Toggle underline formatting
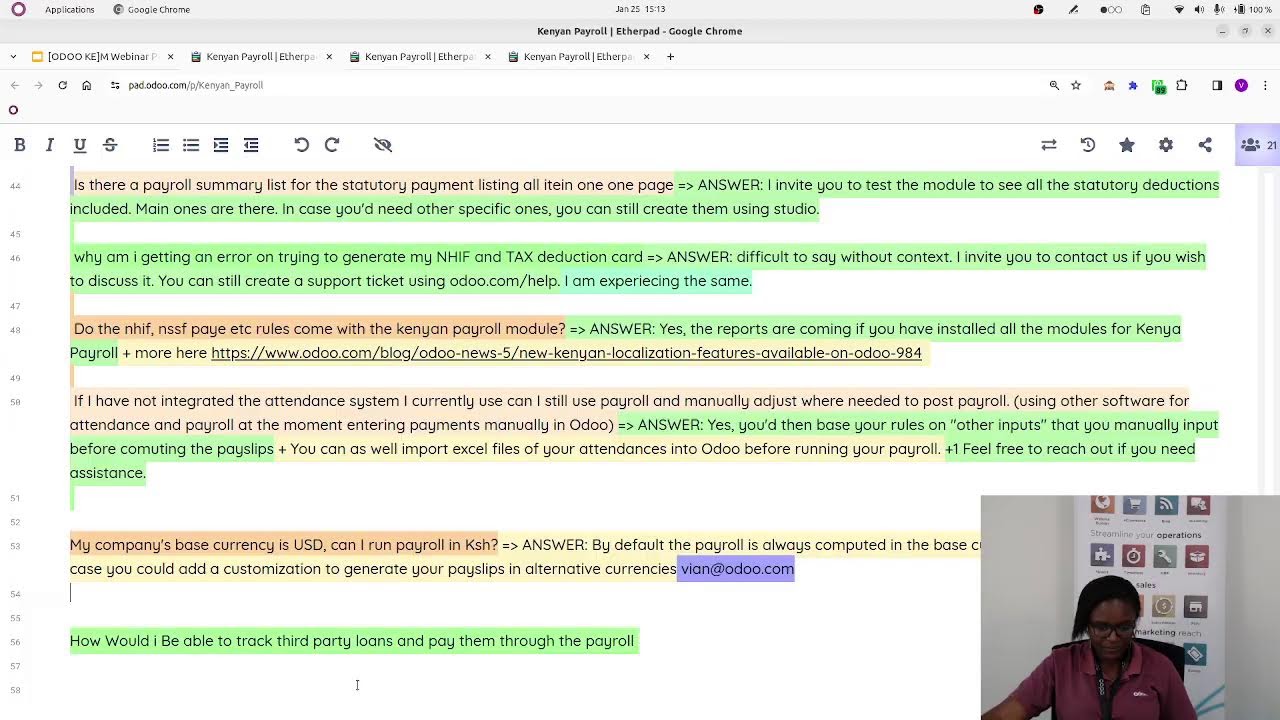Viewport: 1280px width, 720px height. [80, 145]
